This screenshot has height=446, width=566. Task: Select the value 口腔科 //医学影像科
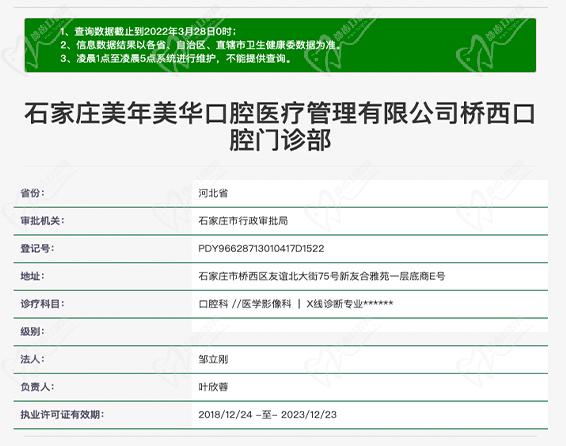(245, 304)
